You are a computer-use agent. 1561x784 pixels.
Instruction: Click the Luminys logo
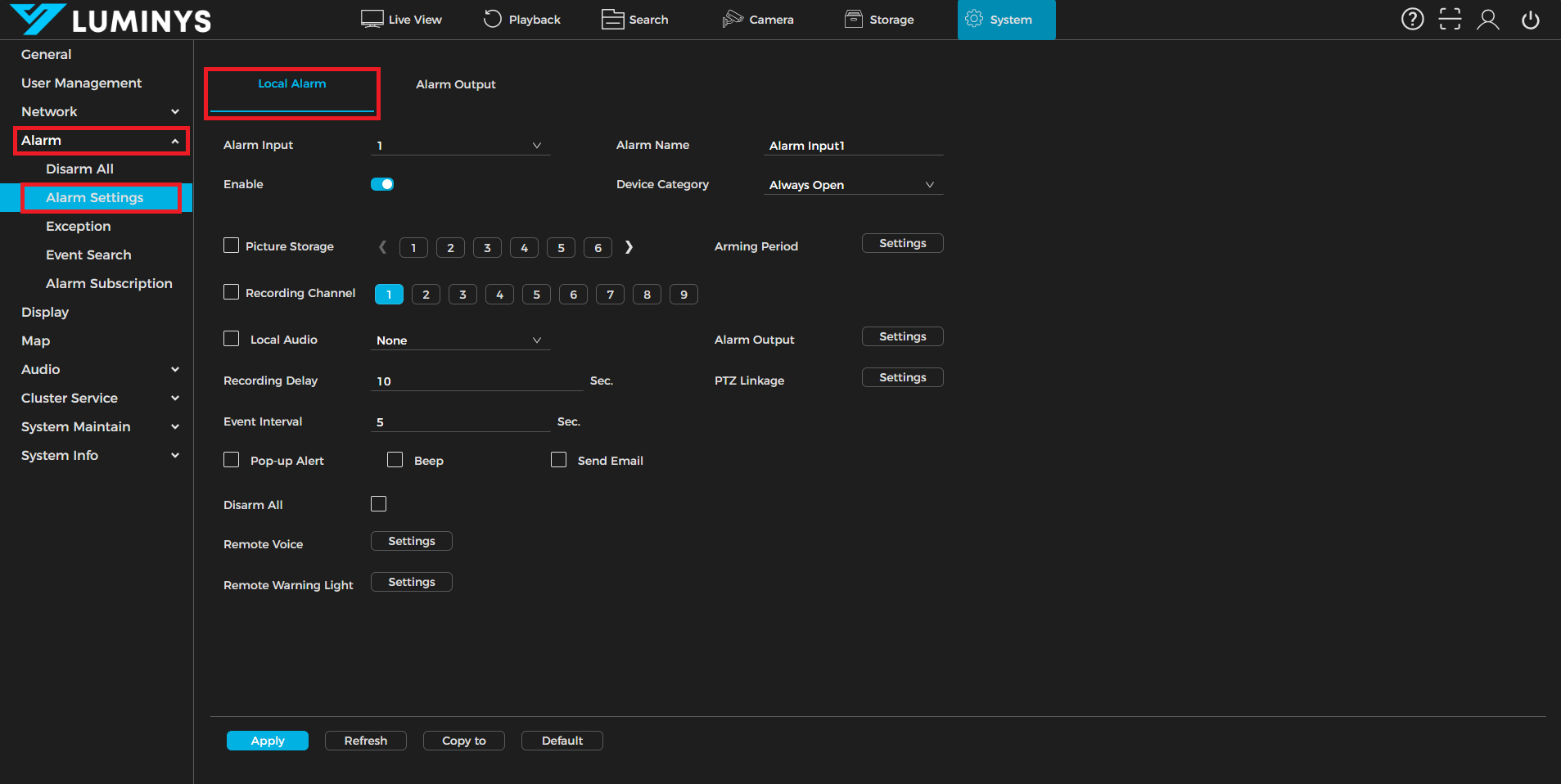(111, 20)
